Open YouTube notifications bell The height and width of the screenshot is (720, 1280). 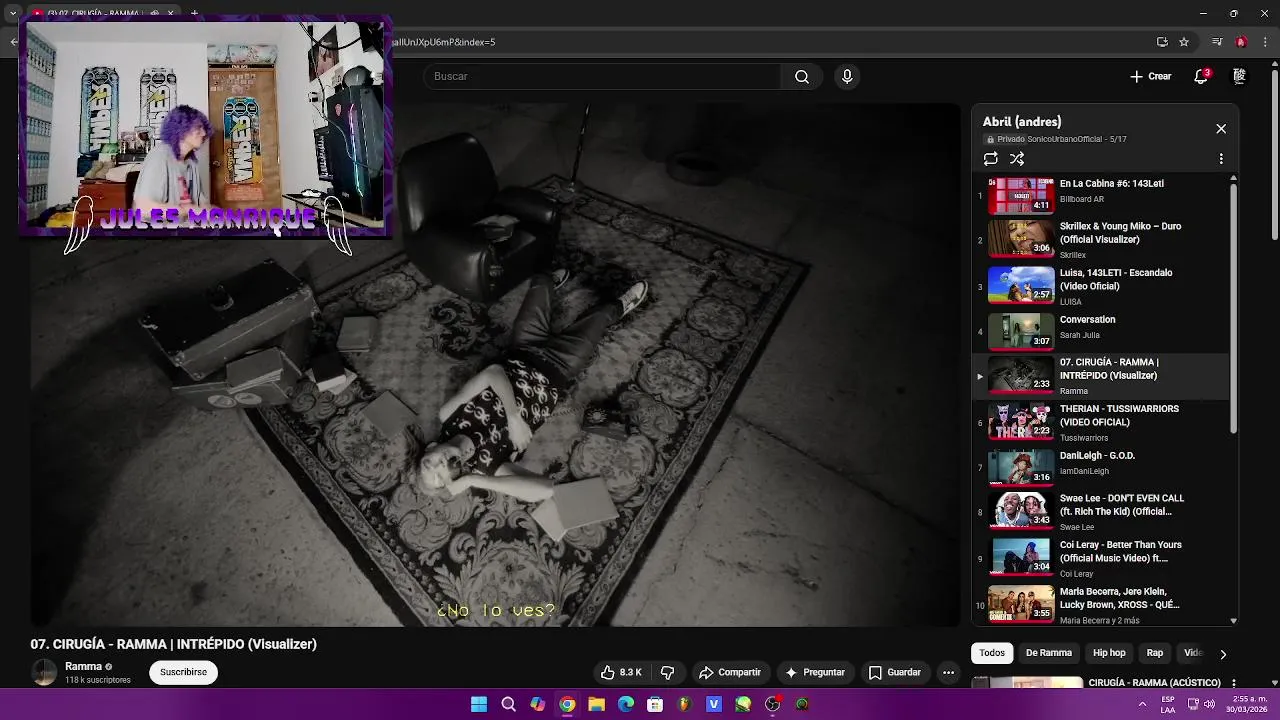coord(1201,77)
